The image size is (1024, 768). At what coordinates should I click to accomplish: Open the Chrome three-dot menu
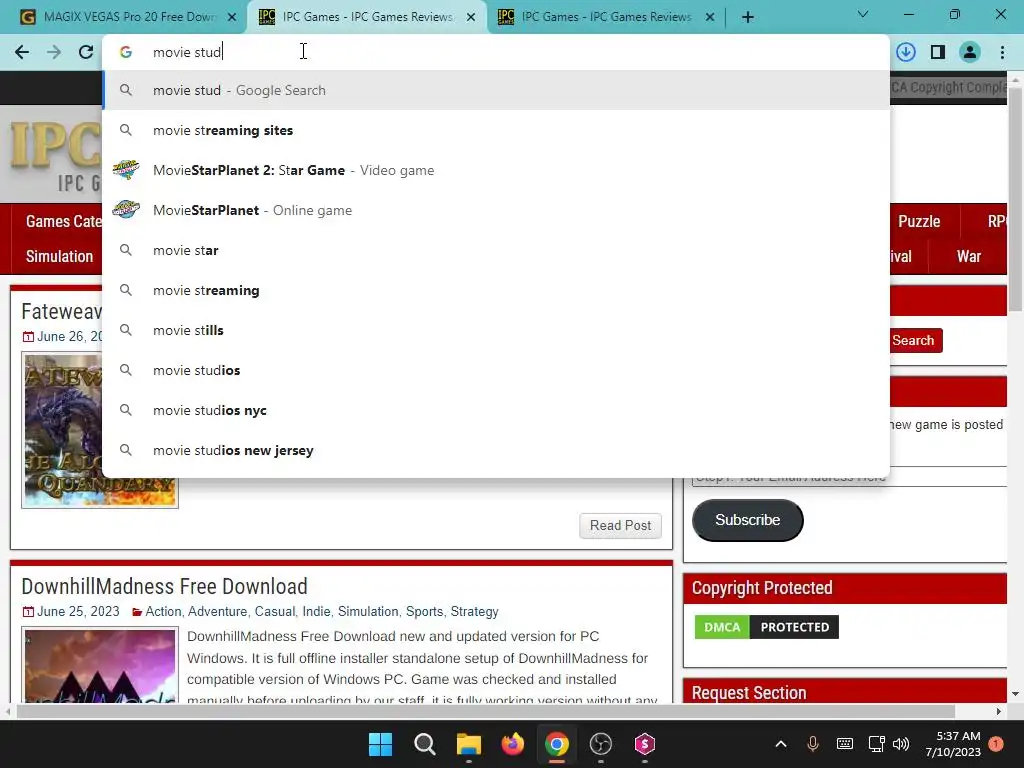[1002, 52]
